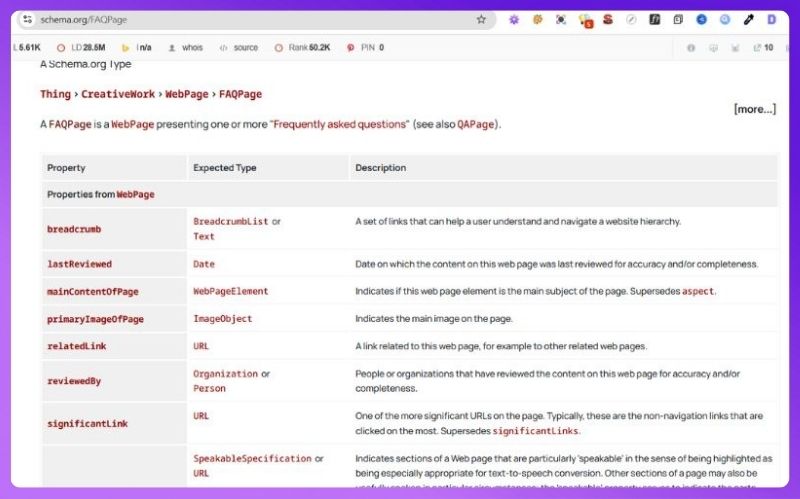Open the breadcrumb property link
Viewport: 800px width, 499px height.
click(x=74, y=229)
